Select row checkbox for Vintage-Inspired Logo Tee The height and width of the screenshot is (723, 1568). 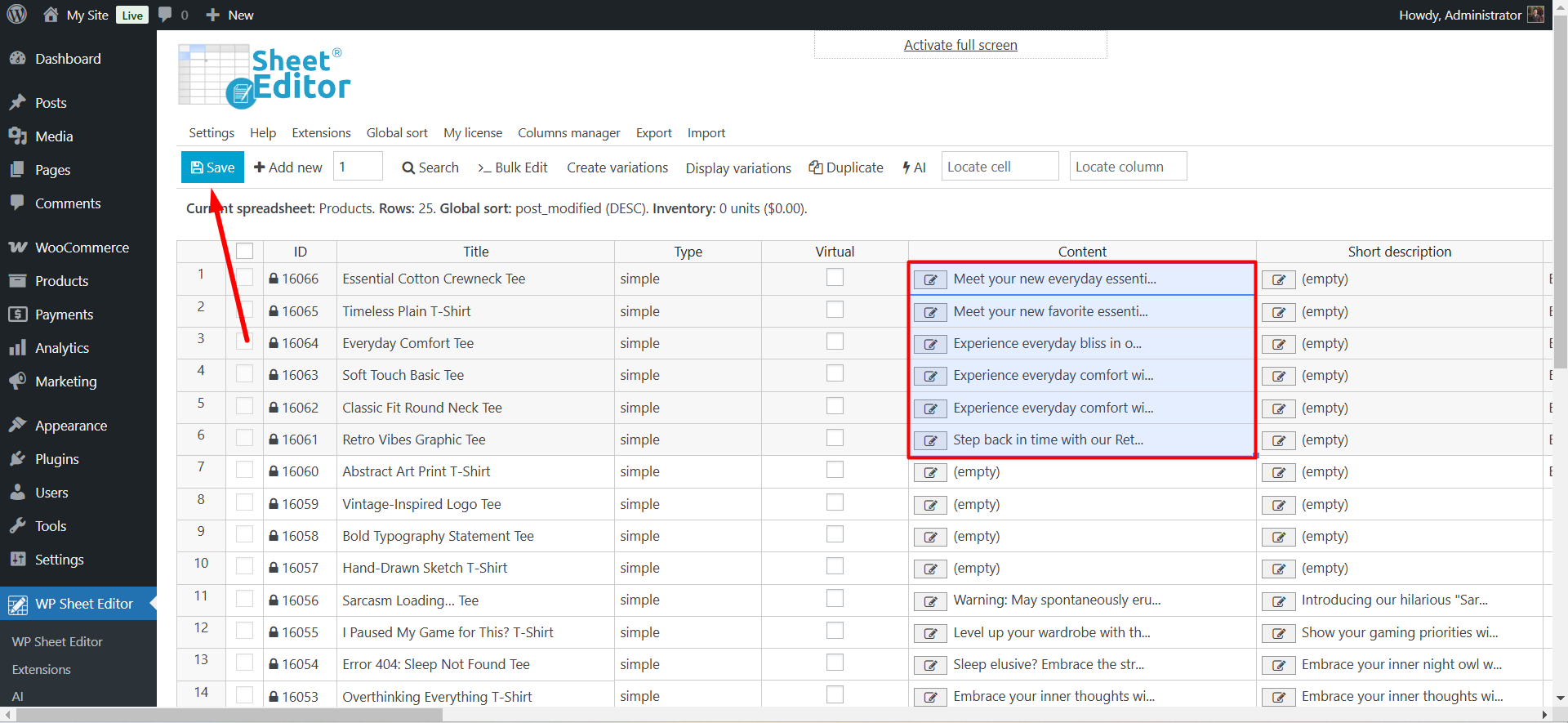click(x=244, y=502)
